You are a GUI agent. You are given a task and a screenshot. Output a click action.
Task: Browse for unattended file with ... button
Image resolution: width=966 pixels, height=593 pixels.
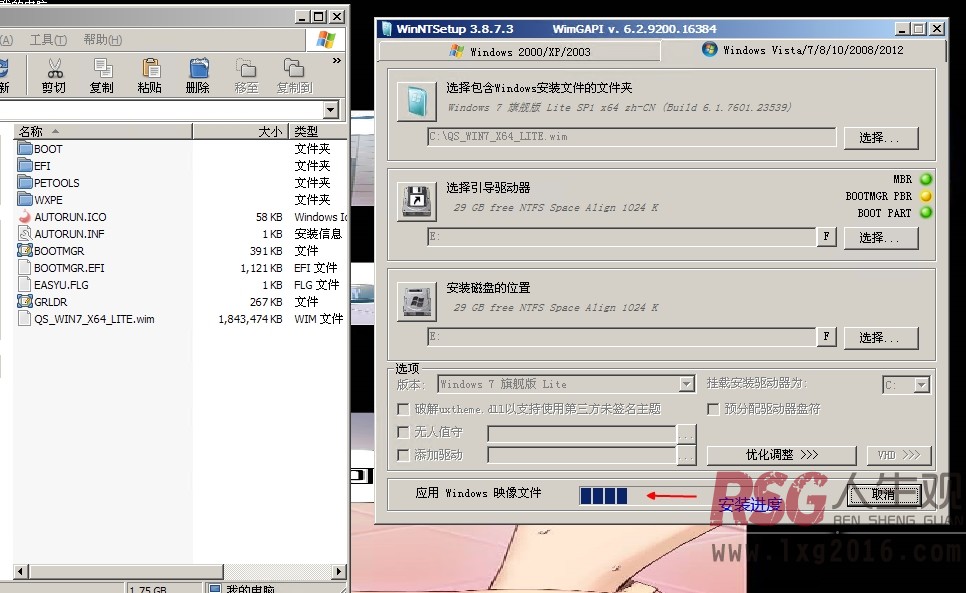pyautogui.click(x=686, y=434)
